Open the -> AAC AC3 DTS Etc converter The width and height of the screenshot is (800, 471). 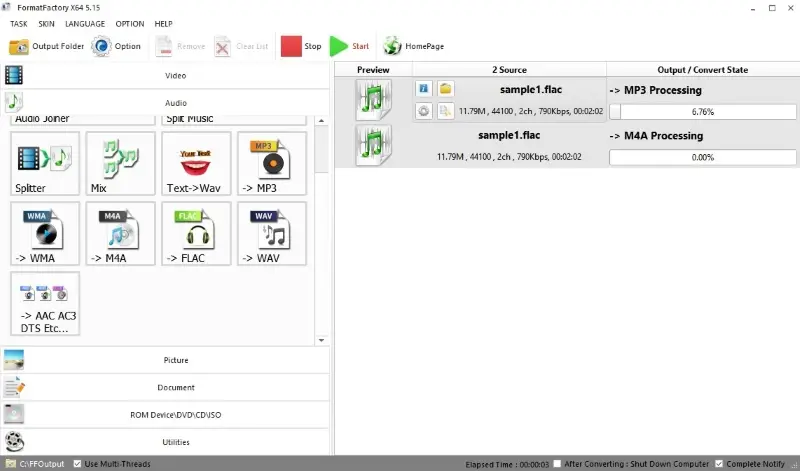45,303
